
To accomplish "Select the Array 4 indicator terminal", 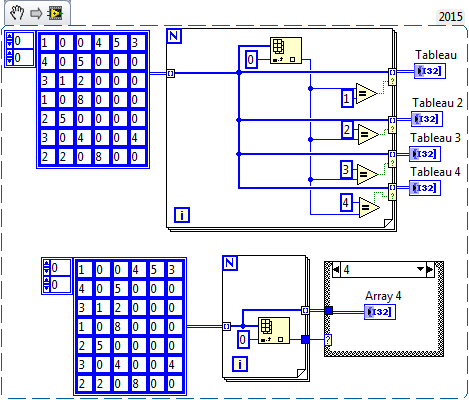I will [380, 312].
